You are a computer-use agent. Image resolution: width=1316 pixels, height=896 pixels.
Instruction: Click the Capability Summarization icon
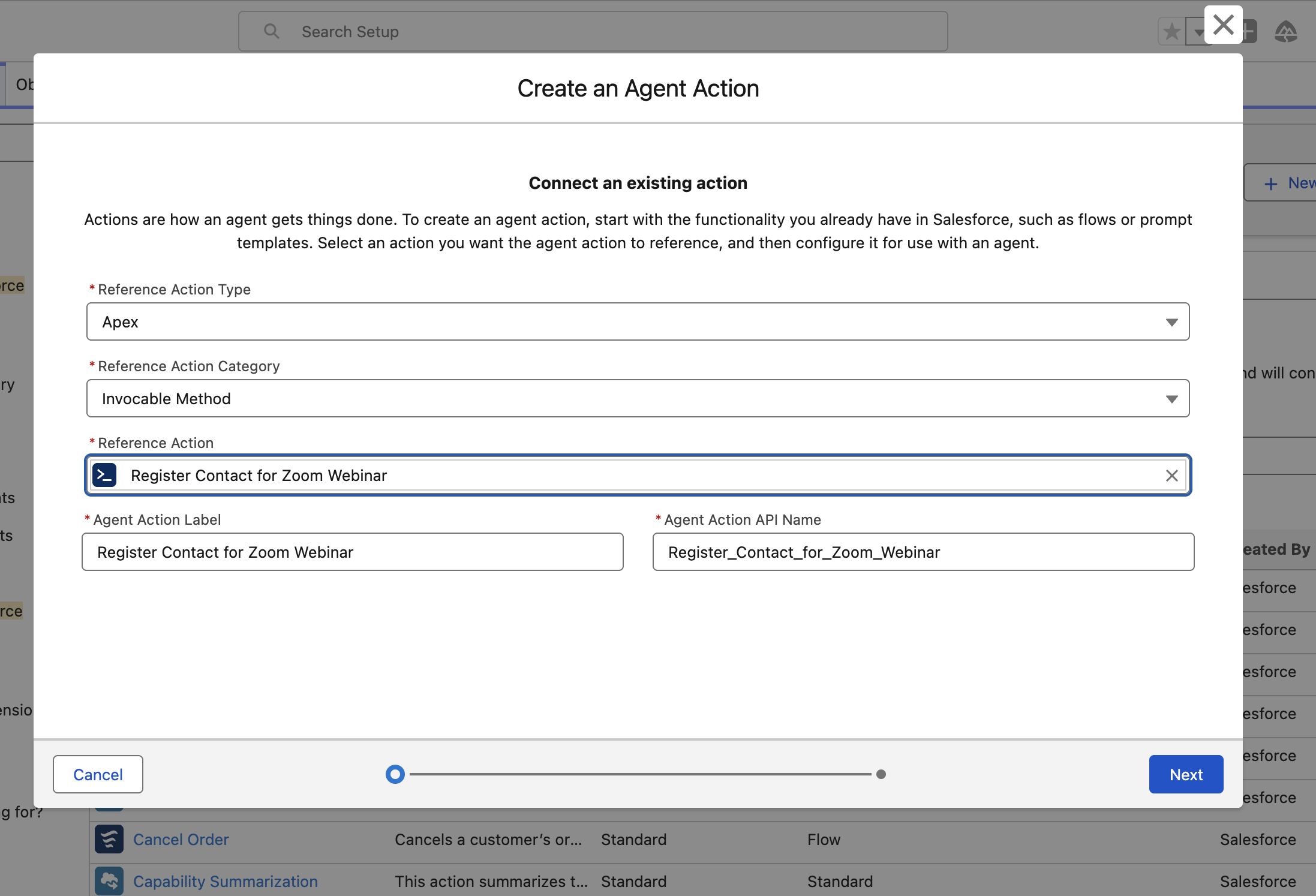(109, 881)
